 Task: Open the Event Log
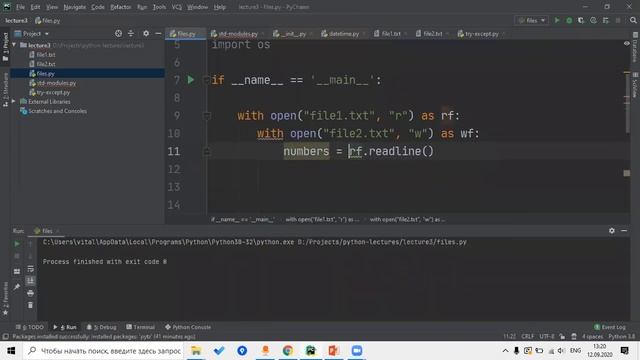click(x=610, y=327)
